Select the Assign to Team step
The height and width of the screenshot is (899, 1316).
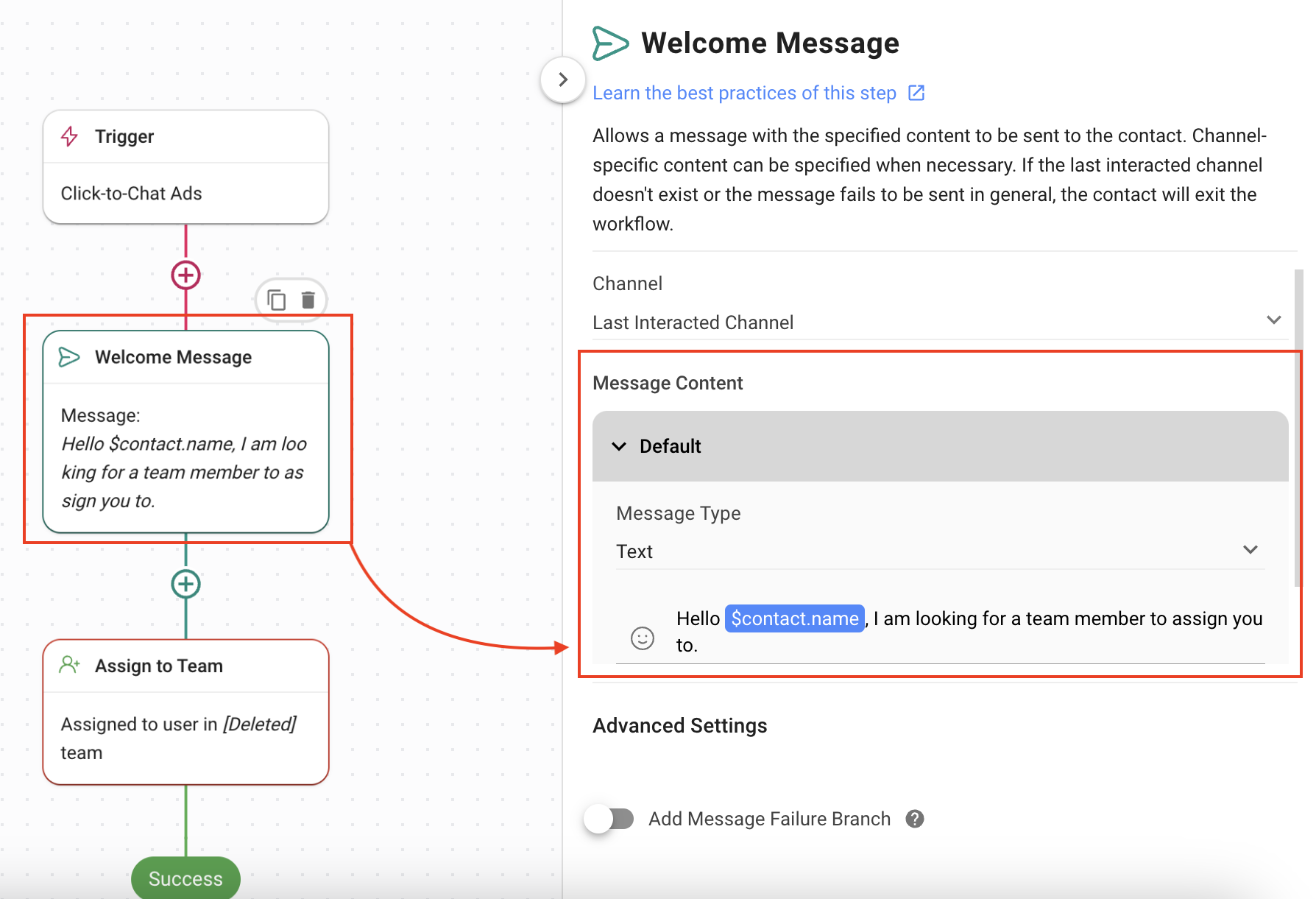pyautogui.click(x=185, y=711)
